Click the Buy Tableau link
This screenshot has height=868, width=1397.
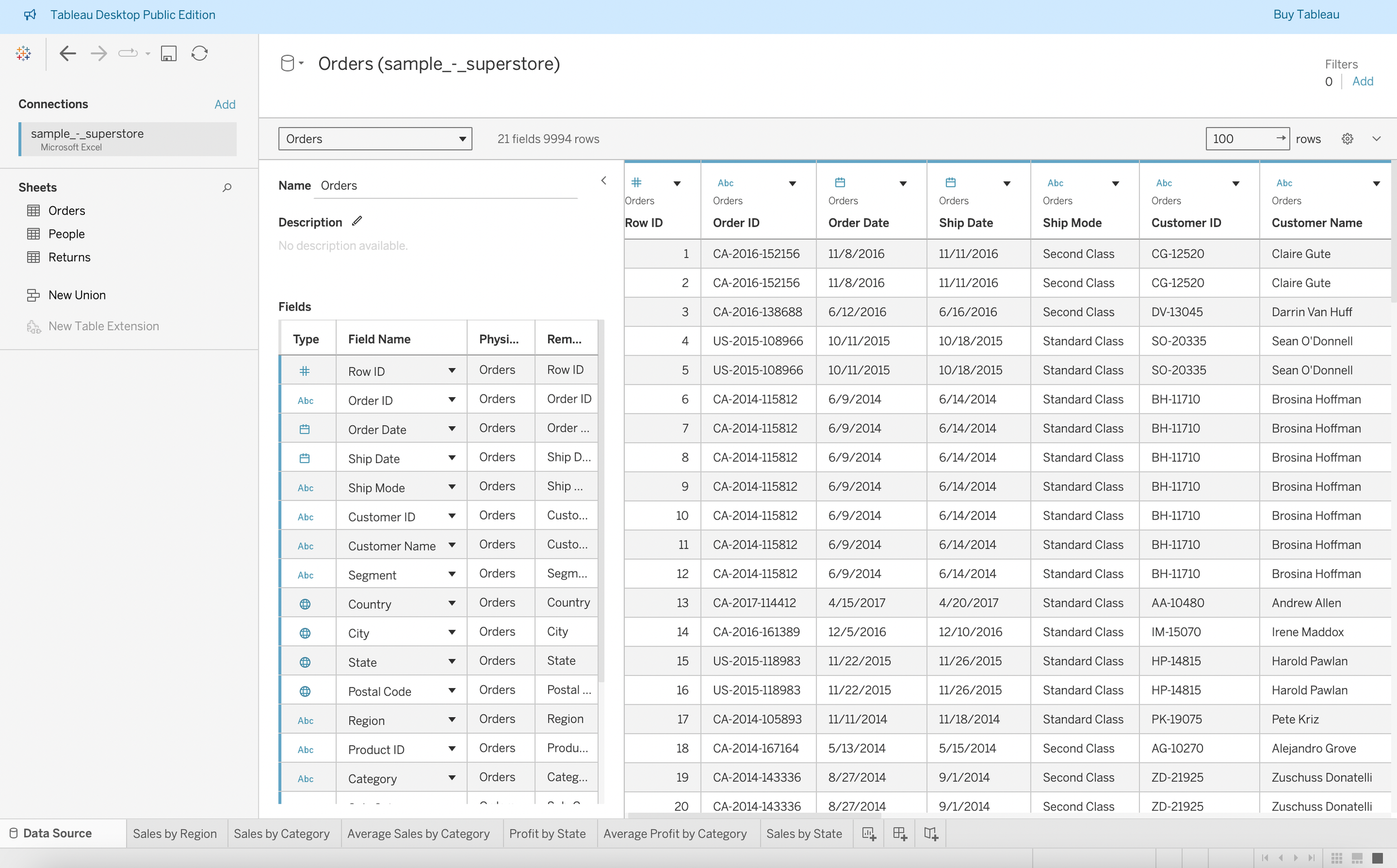(1306, 15)
